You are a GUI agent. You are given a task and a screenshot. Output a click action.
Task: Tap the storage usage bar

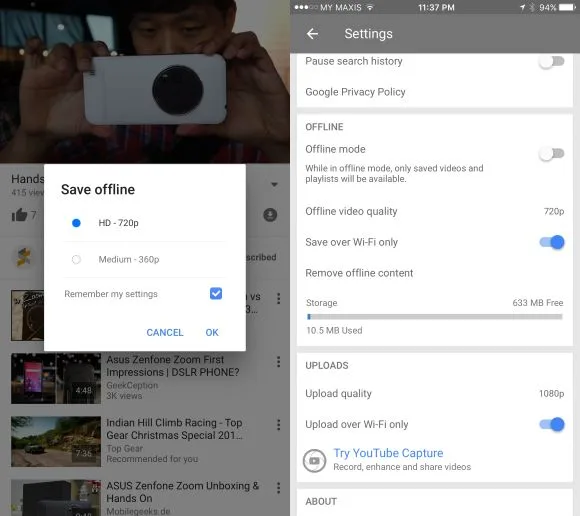(435, 317)
